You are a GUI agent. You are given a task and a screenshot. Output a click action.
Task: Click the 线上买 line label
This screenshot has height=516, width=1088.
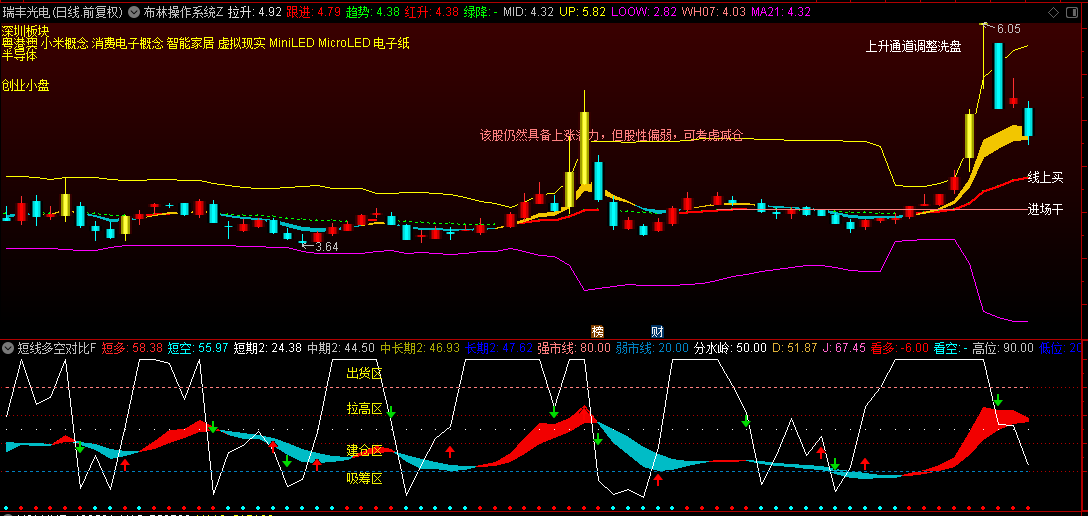click(1045, 178)
